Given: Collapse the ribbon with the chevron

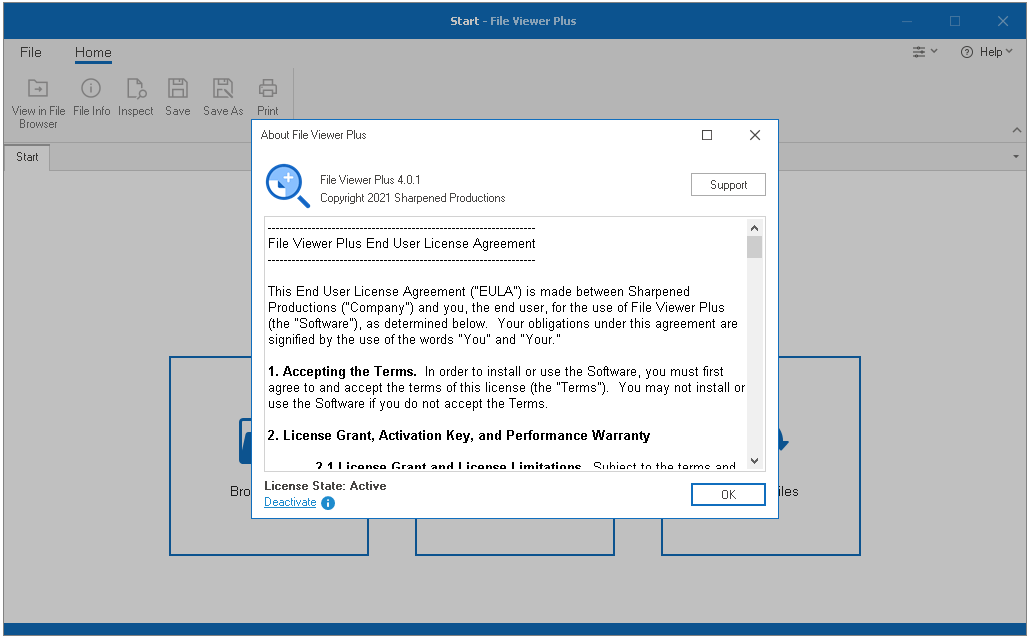Looking at the screenshot, I should [1017, 129].
